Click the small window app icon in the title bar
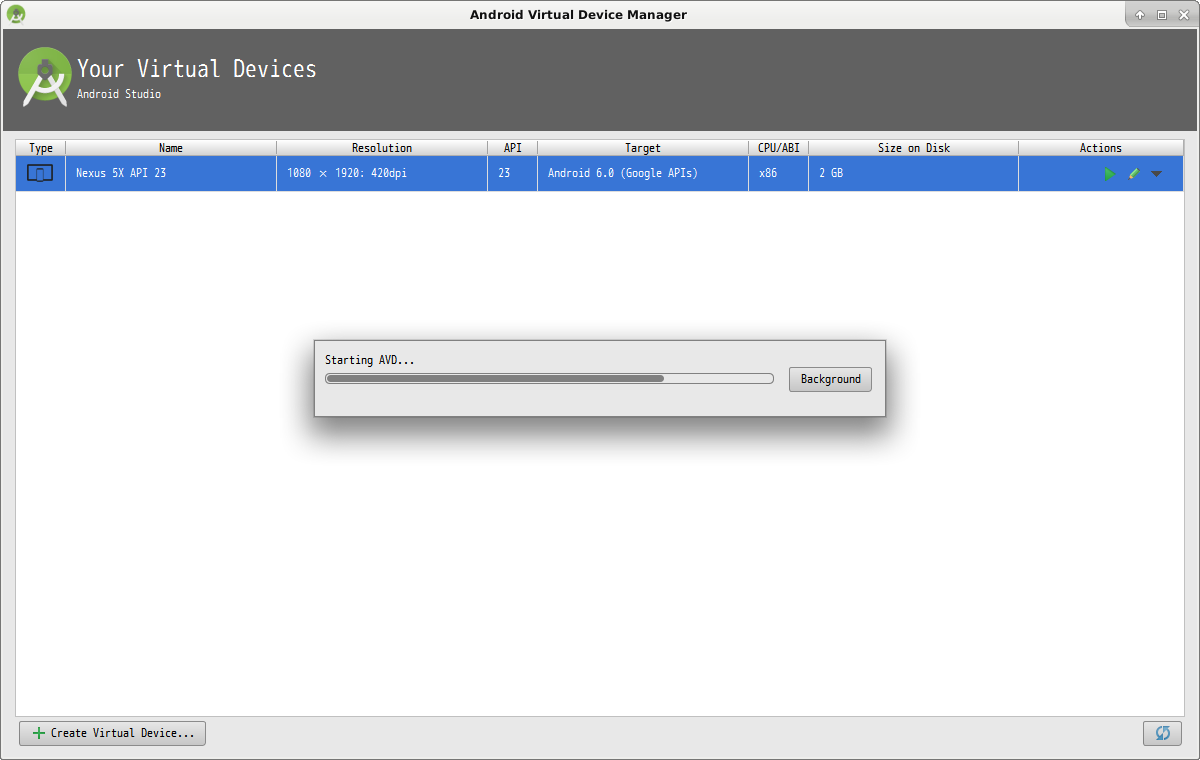Screen dimensions: 1200x760 coord(16,14)
